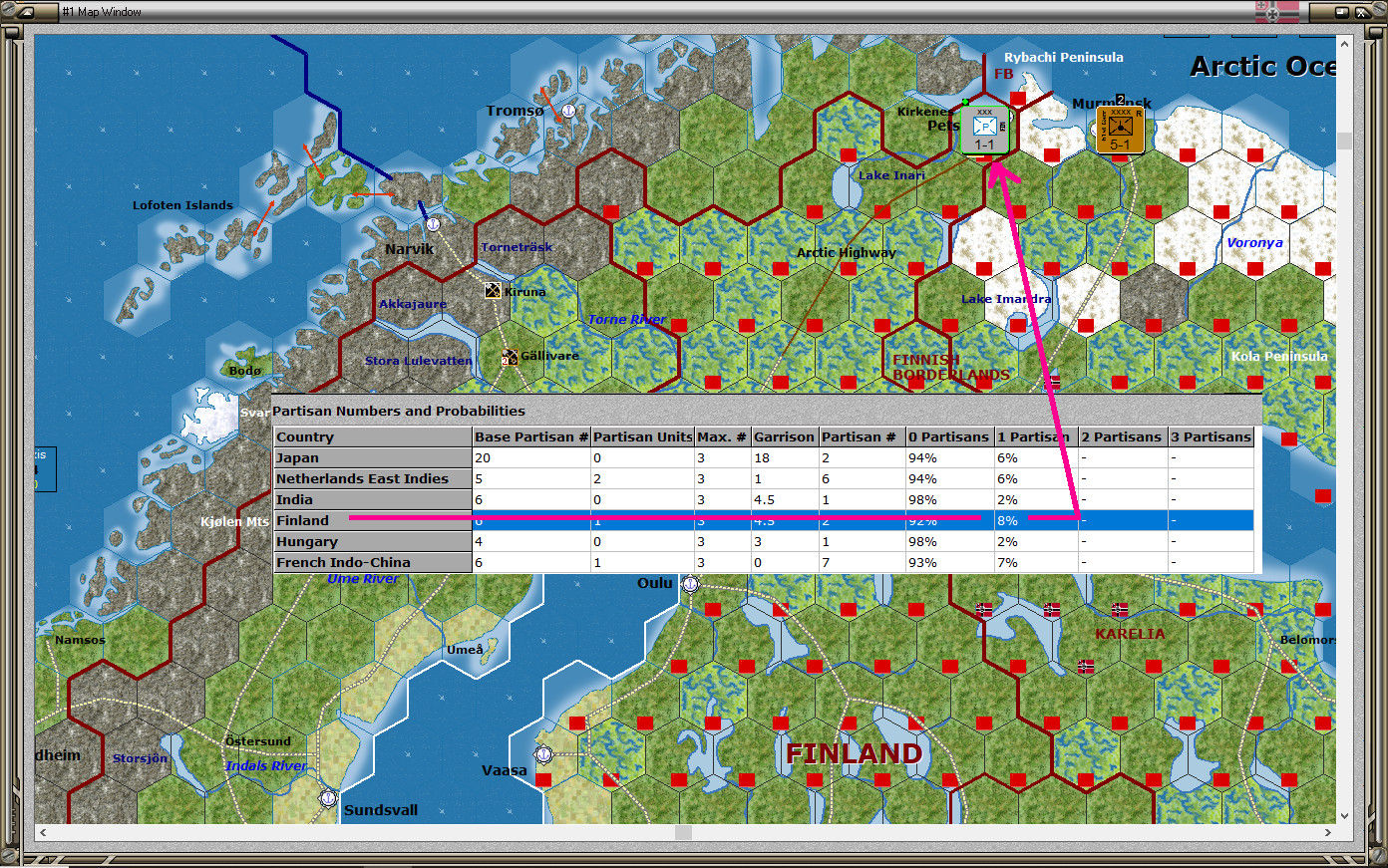Viewport: 1388px width, 868px height.
Task: Click the large FINLAND country label
Action: pyautogui.click(x=854, y=753)
